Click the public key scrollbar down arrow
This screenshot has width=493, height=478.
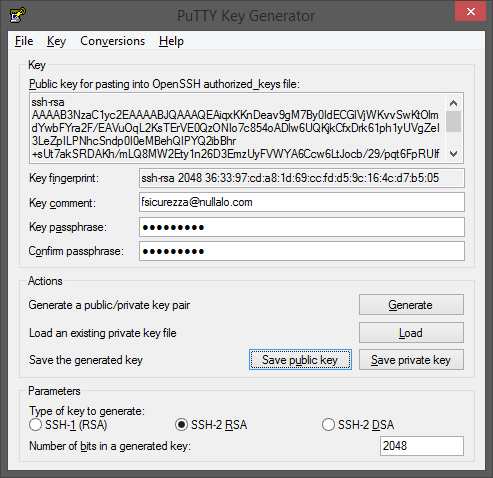(453, 154)
